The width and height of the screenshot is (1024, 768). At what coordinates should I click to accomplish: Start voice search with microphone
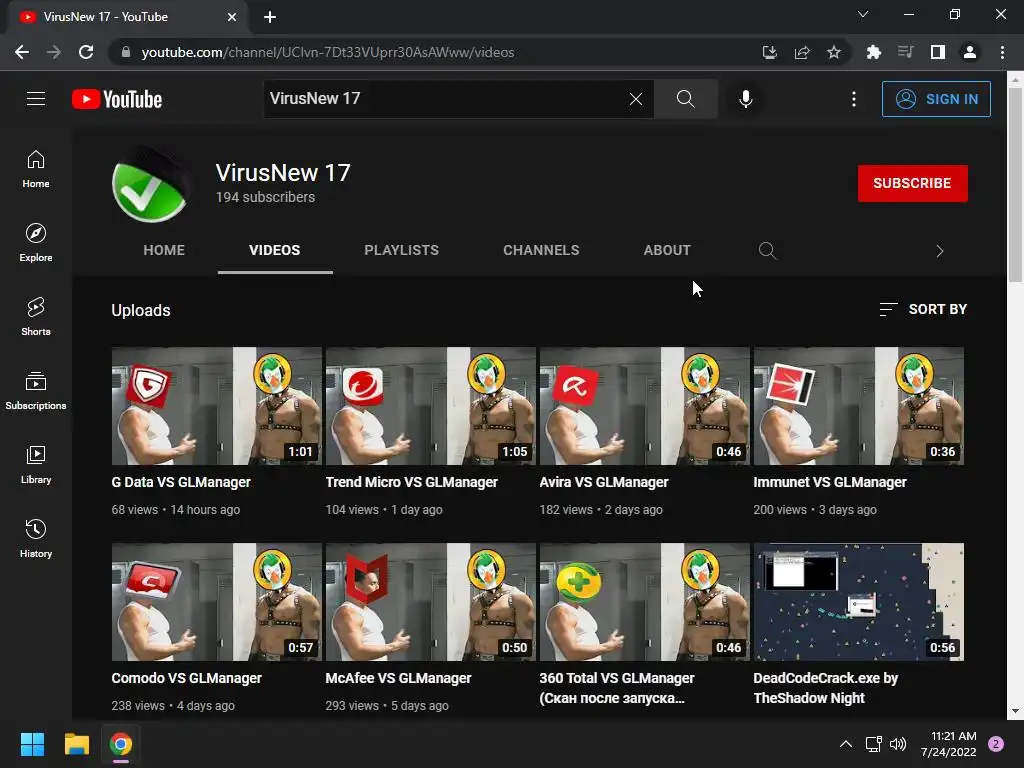(x=745, y=99)
